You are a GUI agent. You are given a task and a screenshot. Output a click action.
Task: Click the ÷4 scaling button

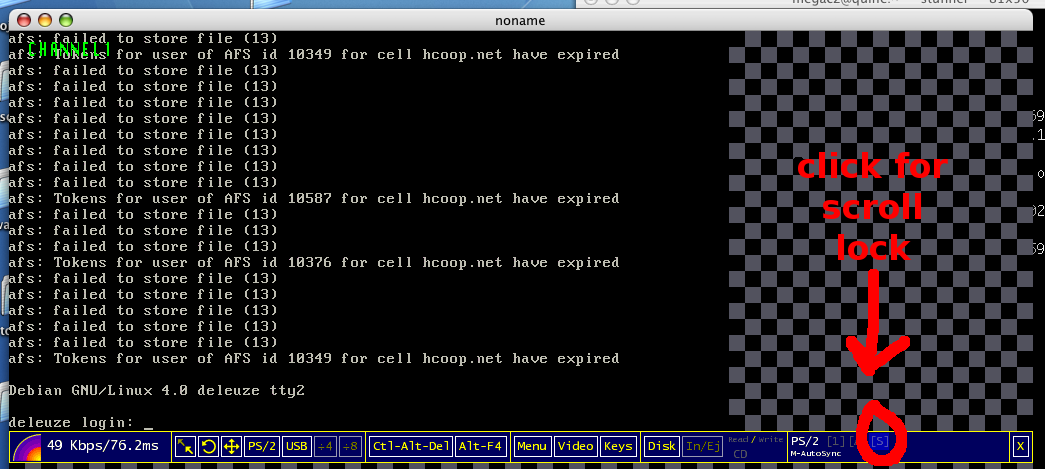[326, 446]
